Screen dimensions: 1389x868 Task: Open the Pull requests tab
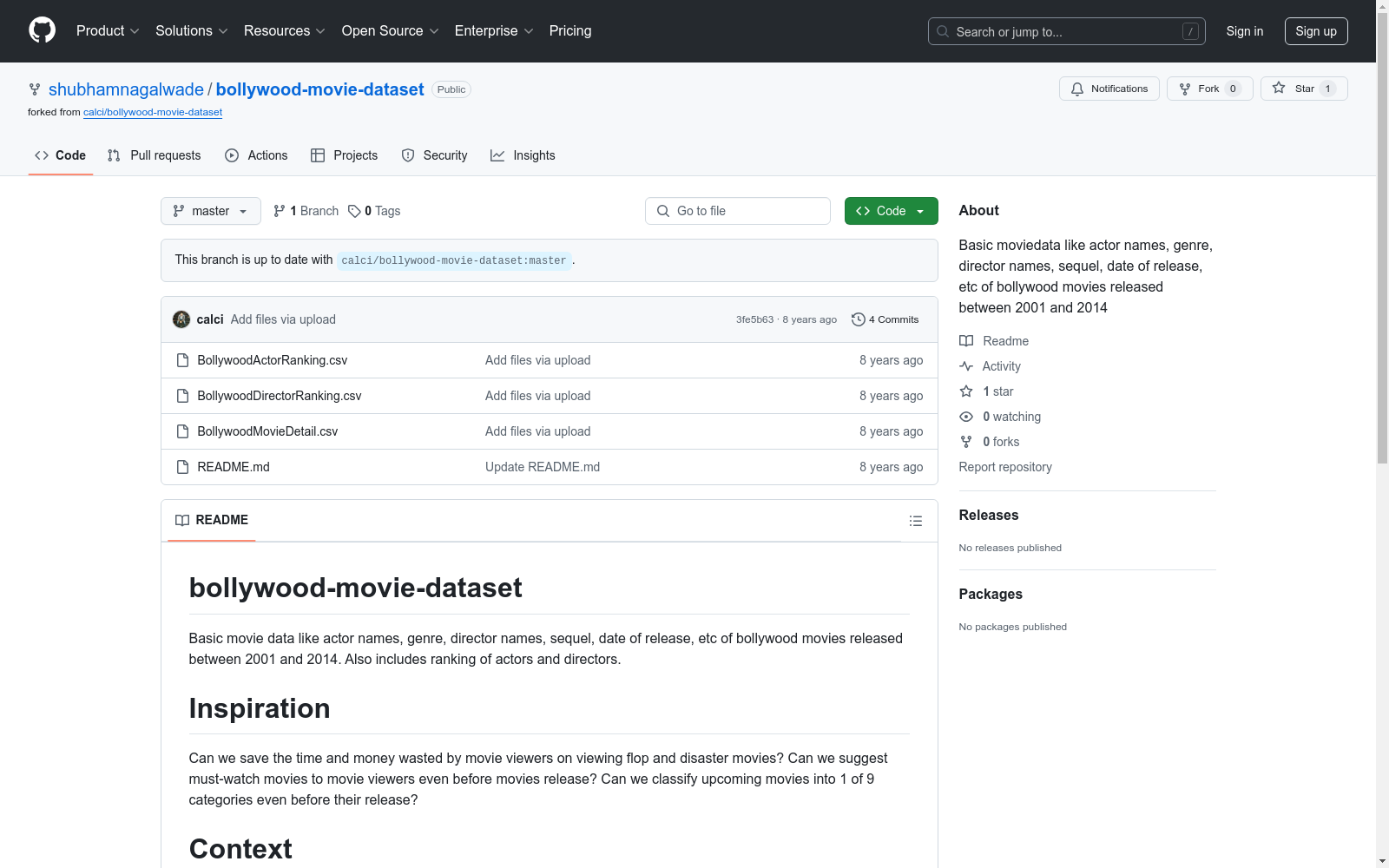tap(155, 155)
